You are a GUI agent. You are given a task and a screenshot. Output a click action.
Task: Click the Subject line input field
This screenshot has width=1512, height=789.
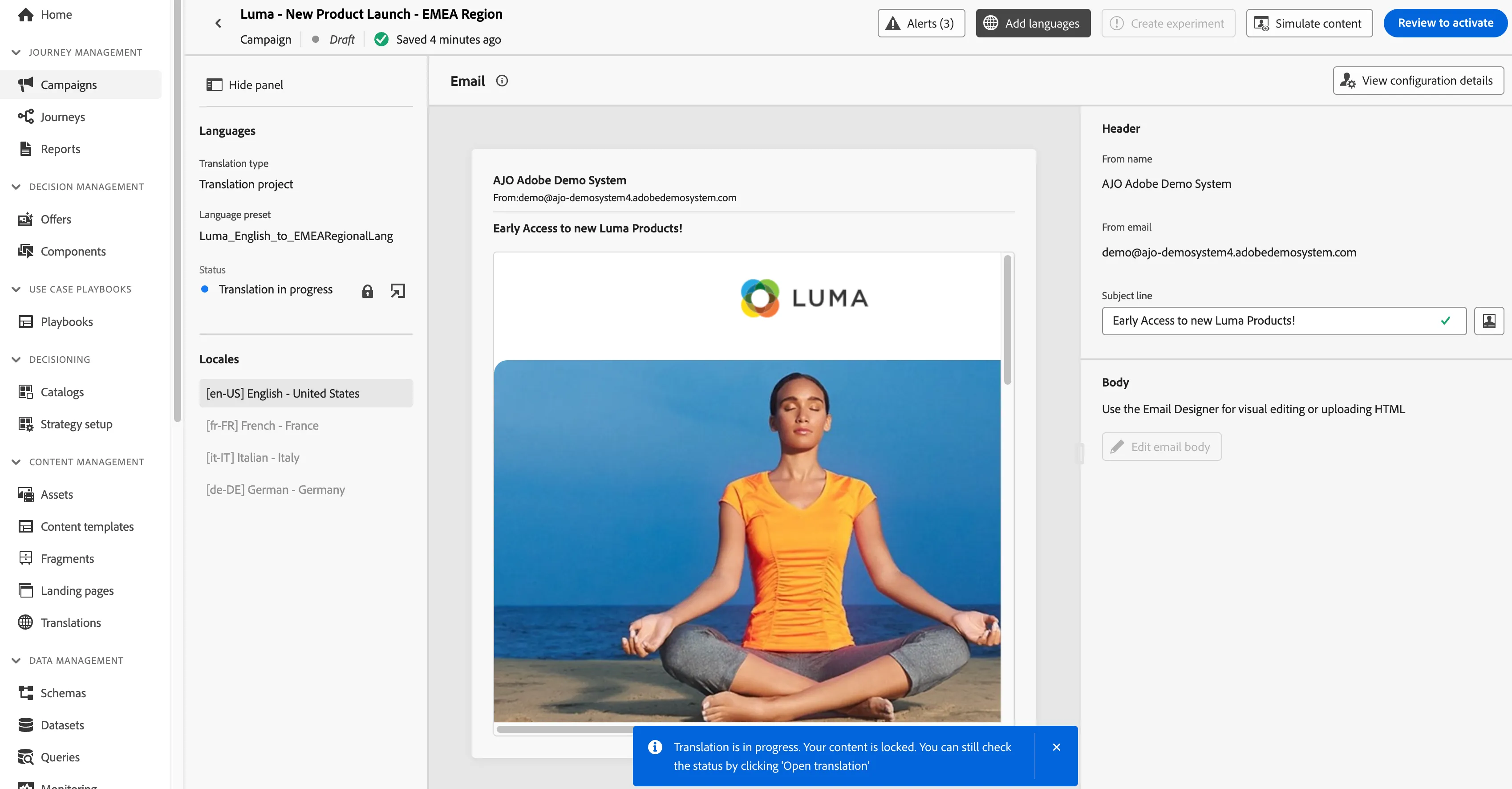1284,321
